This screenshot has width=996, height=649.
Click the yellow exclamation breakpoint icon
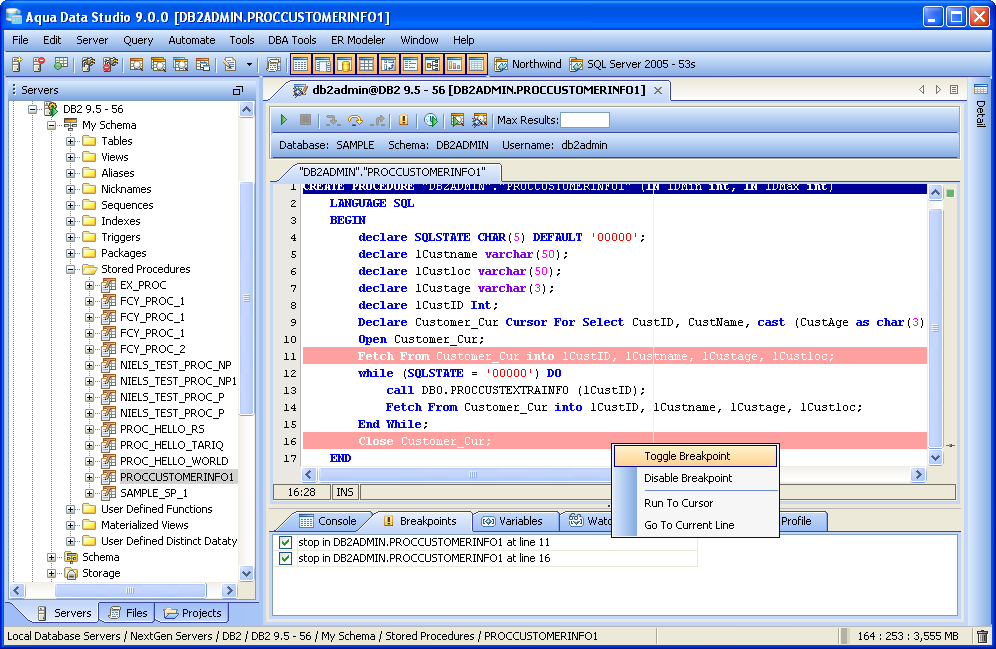click(403, 120)
